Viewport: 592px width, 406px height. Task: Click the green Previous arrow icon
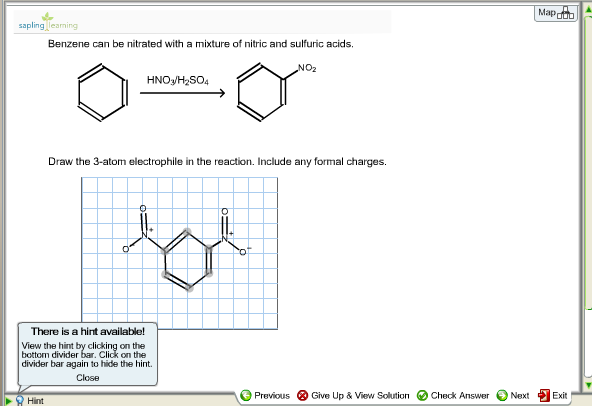tap(246, 395)
